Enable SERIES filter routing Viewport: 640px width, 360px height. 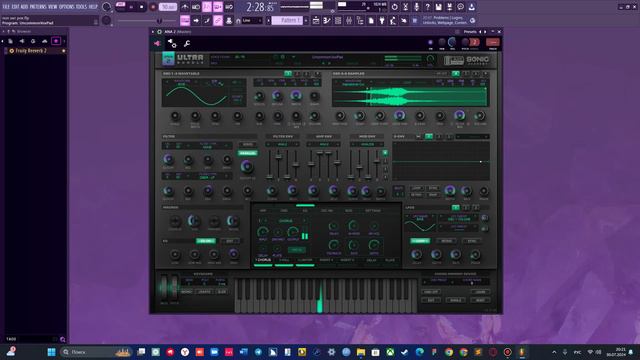point(248,144)
